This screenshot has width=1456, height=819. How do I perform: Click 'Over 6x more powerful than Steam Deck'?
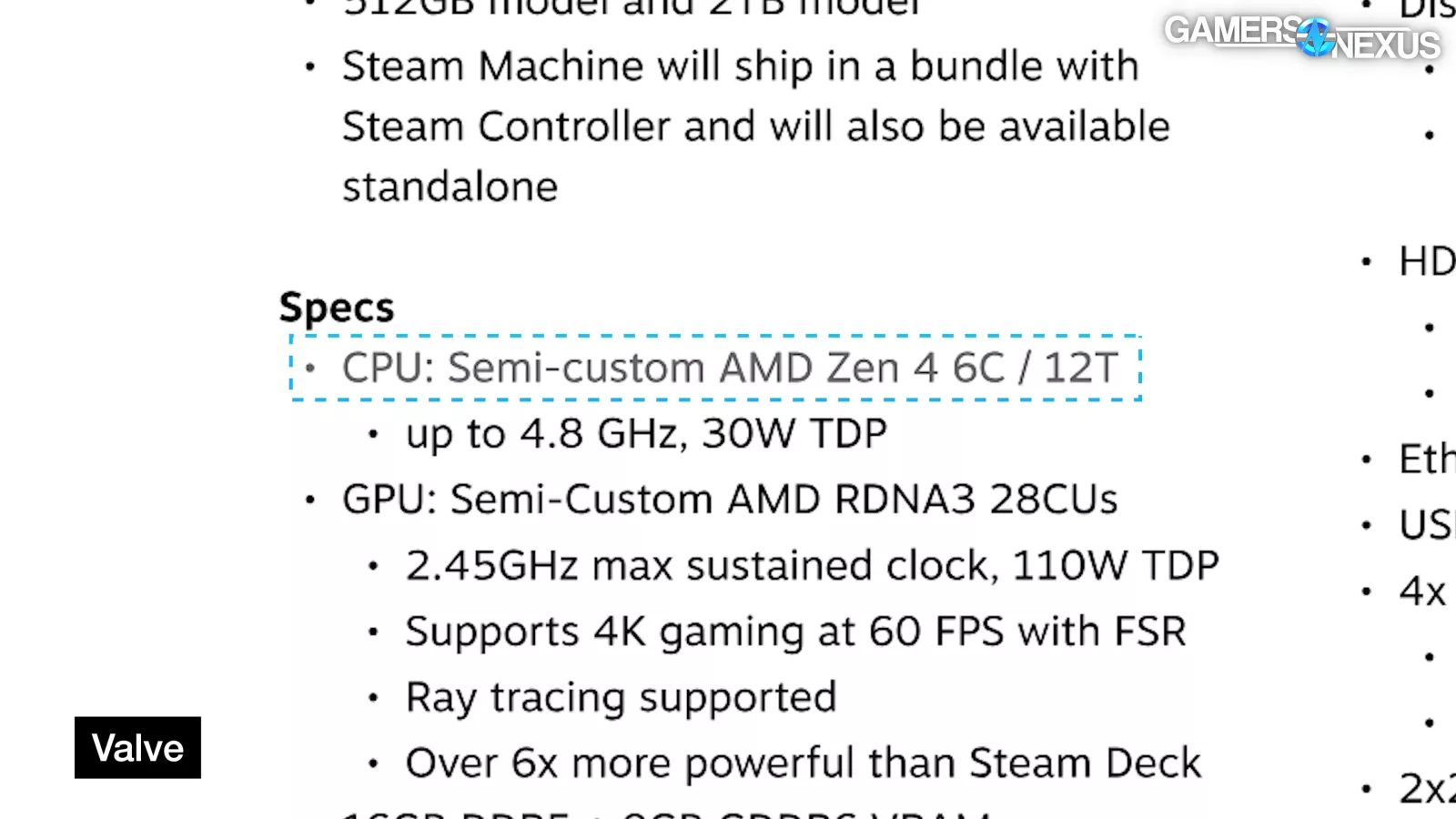tap(803, 763)
